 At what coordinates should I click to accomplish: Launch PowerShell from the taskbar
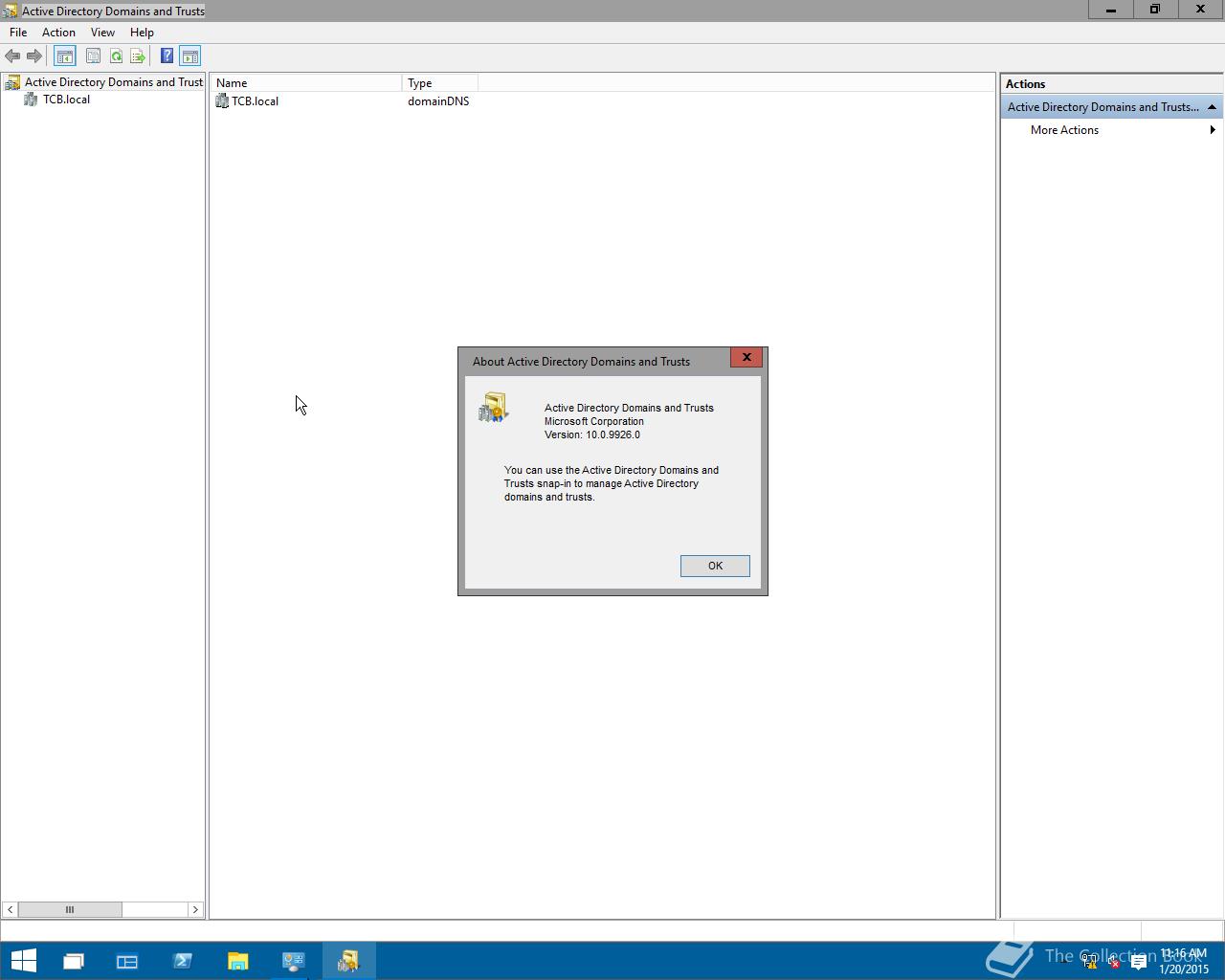click(183, 960)
